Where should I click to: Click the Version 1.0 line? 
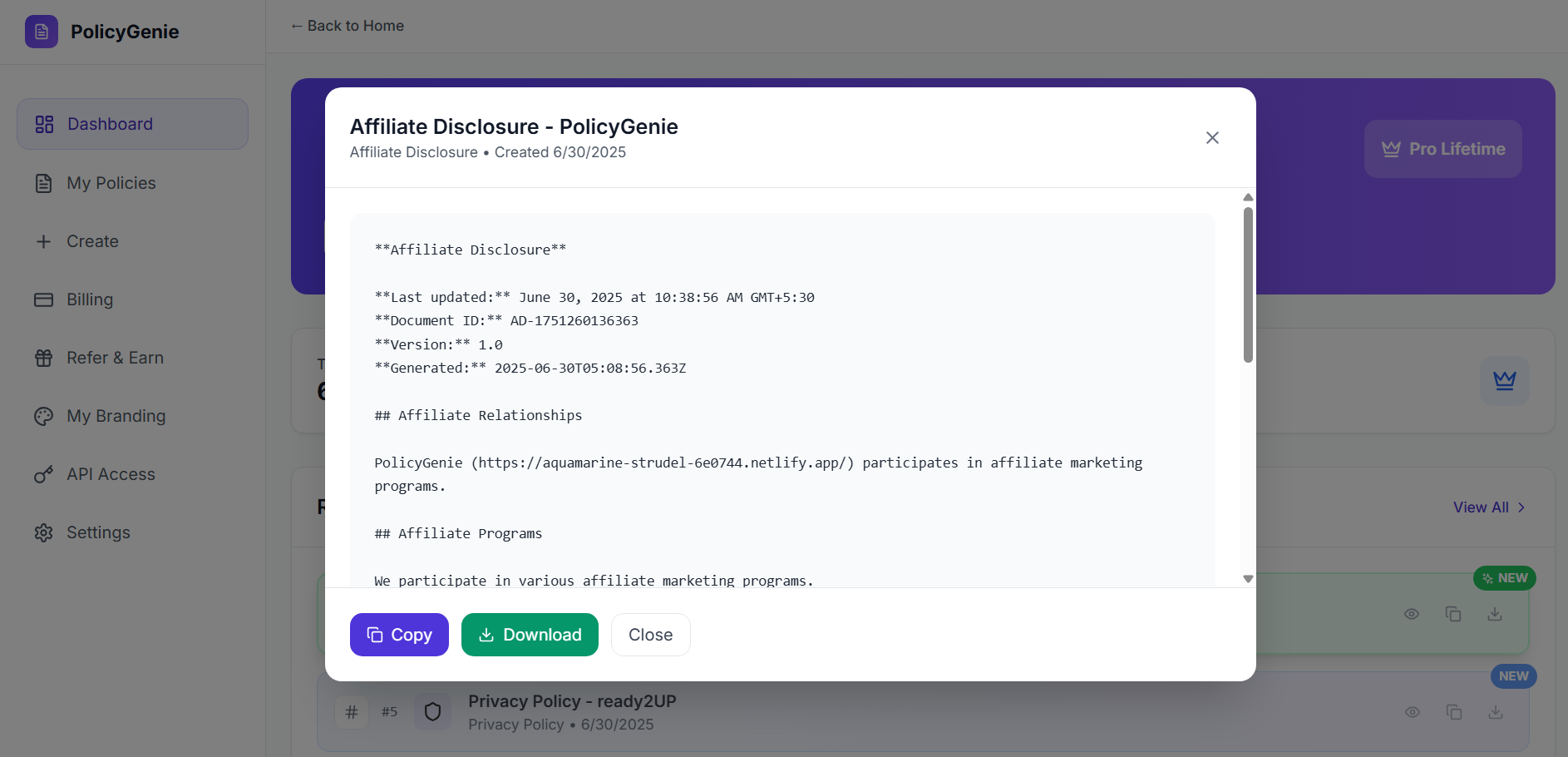[x=438, y=344]
